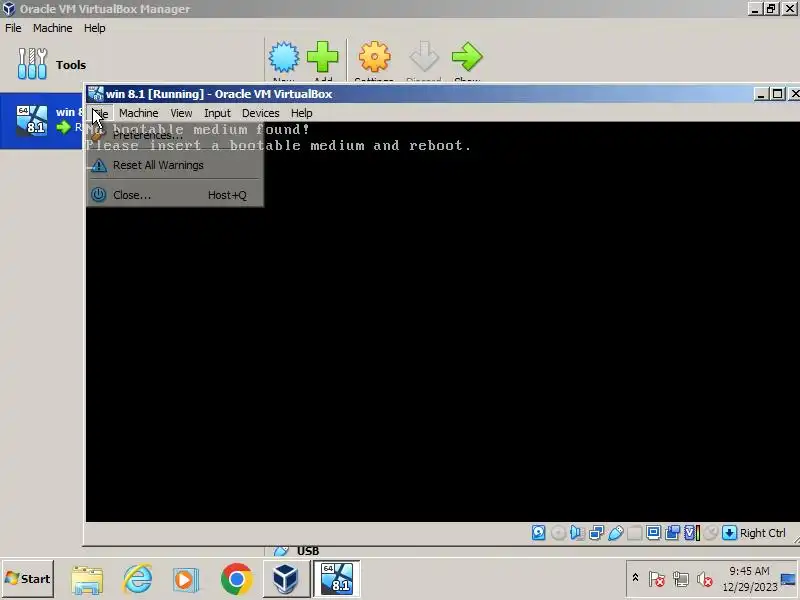Click the New machine icon in Manager toolbar

(x=284, y=57)
